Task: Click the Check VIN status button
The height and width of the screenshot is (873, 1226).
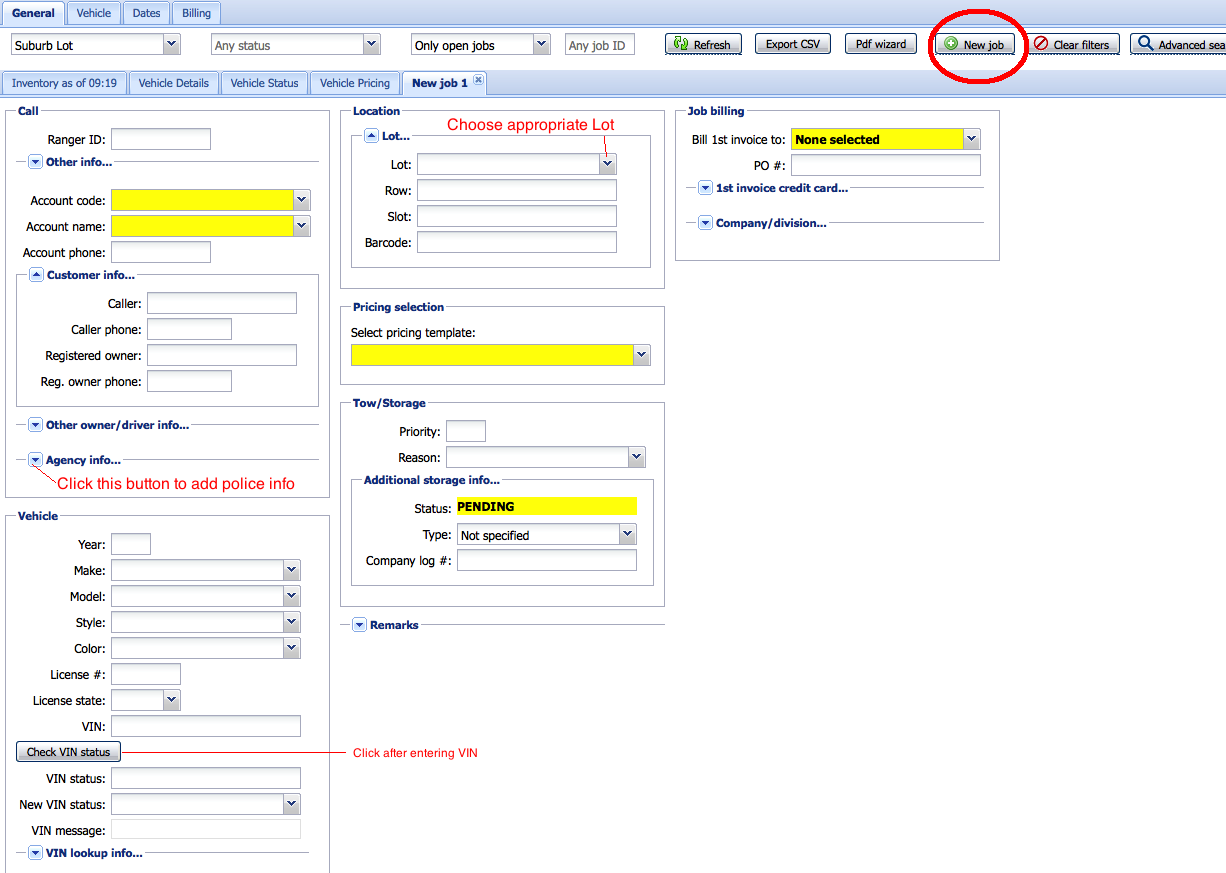Action: tap(68, 752)
